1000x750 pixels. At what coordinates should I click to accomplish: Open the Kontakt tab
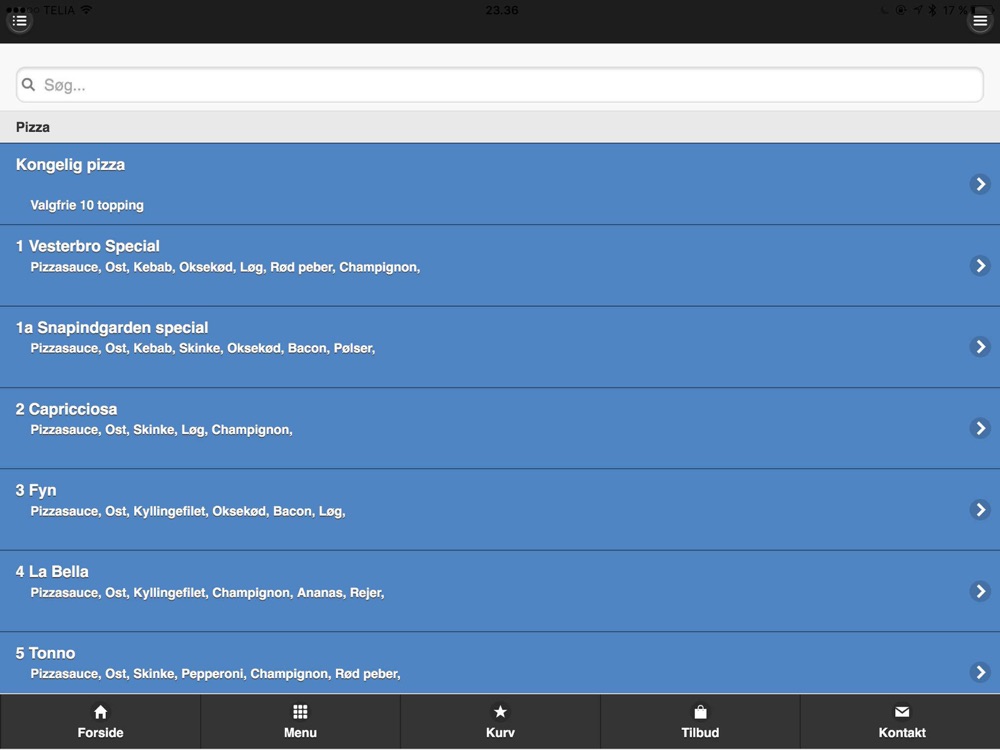[x=900, y=722]
